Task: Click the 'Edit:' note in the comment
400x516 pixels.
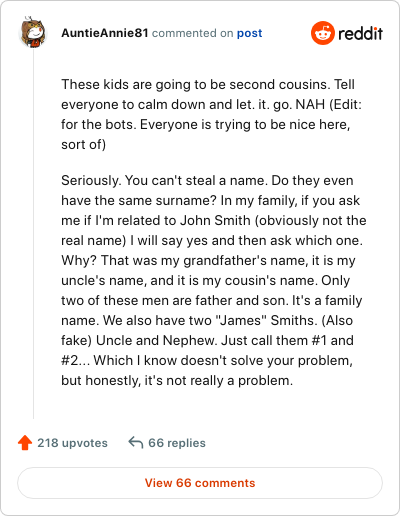Action: (345, 104)
